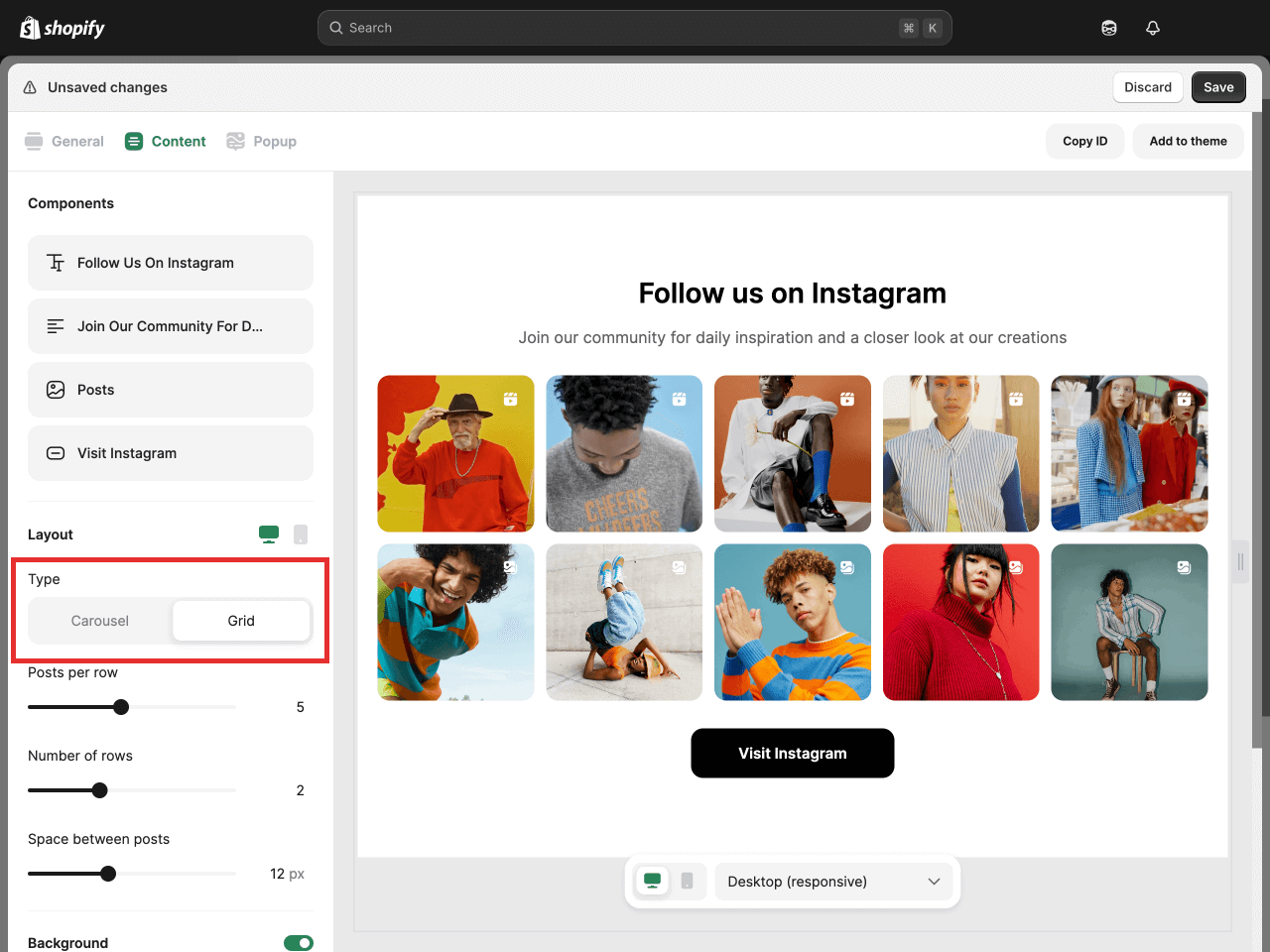Click the button icon on the Visit Instagram component

click(56, 453)
